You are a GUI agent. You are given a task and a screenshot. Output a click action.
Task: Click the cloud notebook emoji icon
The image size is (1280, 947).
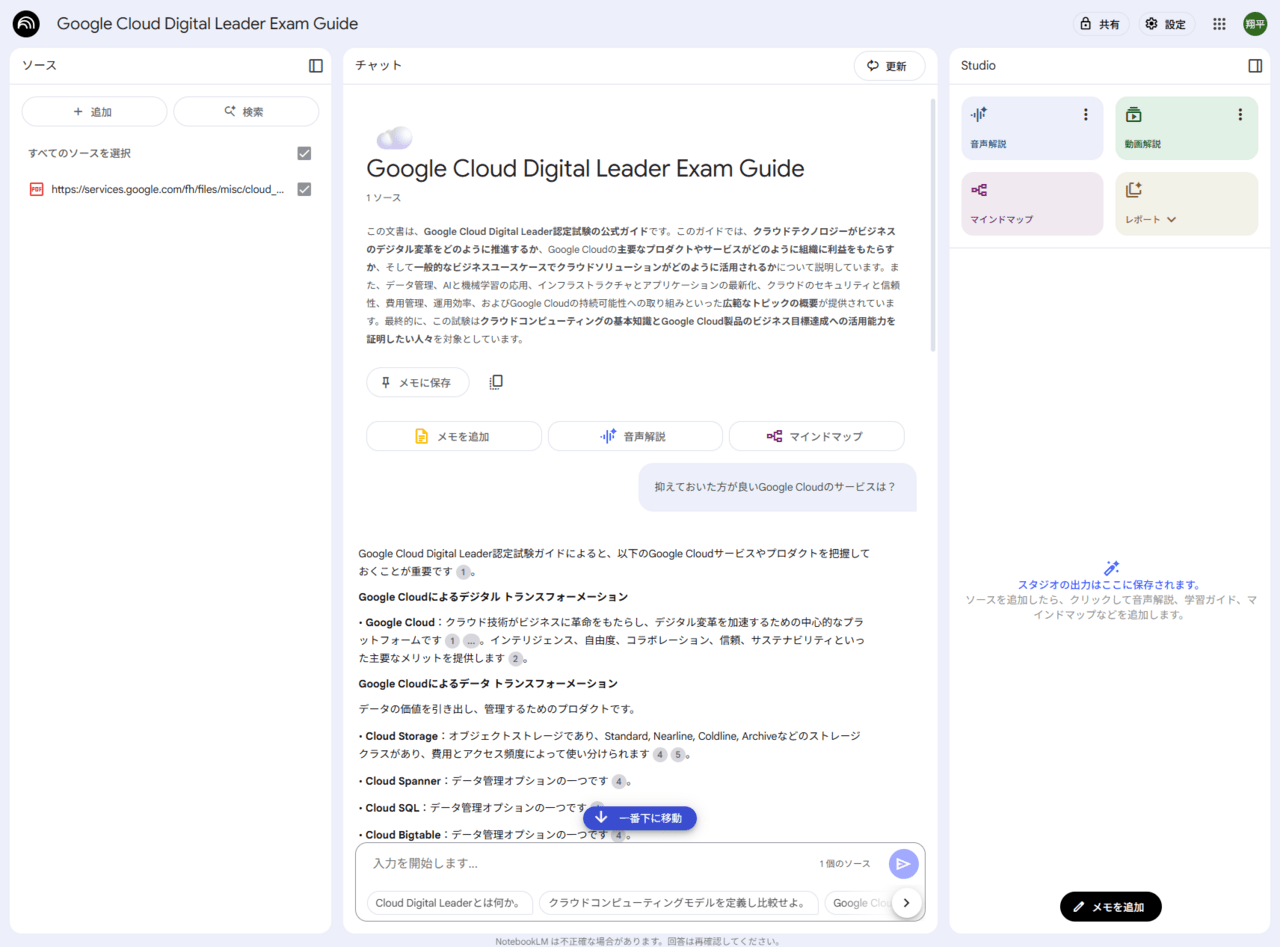(x=394, y=138)
